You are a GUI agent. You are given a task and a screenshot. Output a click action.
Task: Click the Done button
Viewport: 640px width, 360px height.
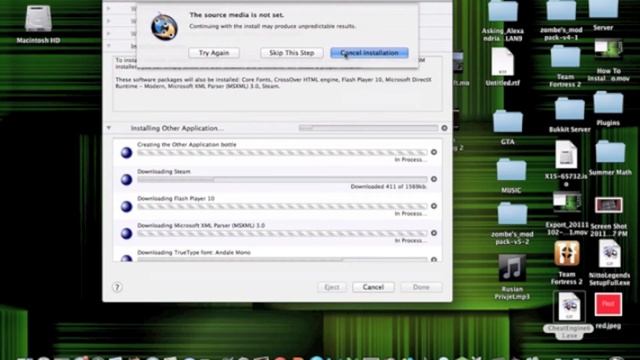(421, 287)
